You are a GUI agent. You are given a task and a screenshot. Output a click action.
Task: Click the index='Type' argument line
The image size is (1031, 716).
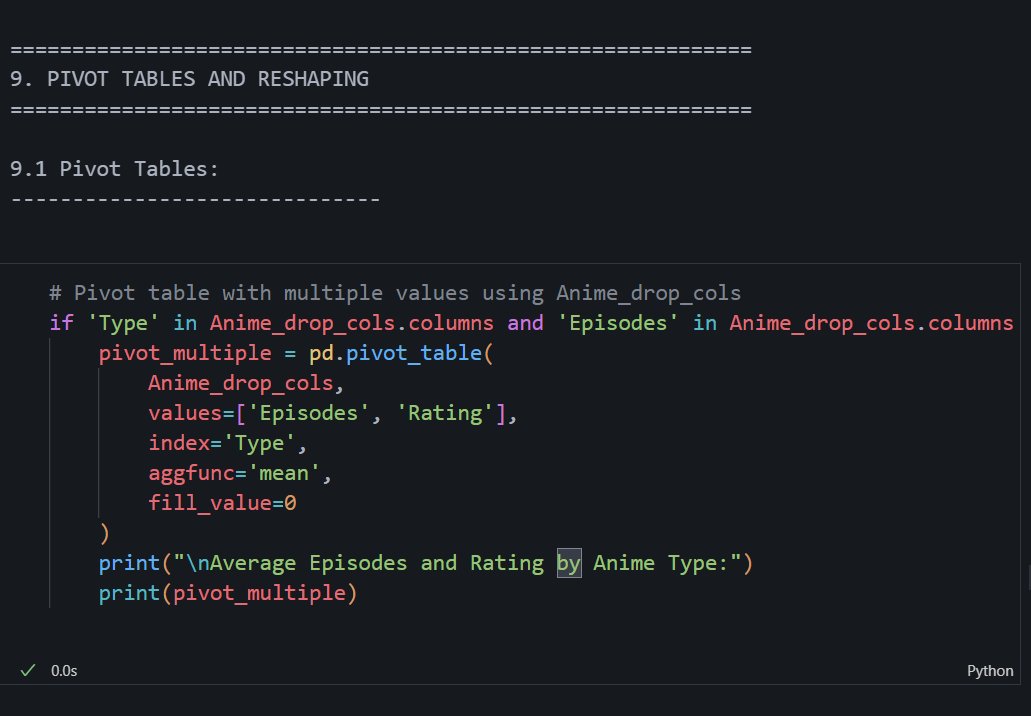228,443
